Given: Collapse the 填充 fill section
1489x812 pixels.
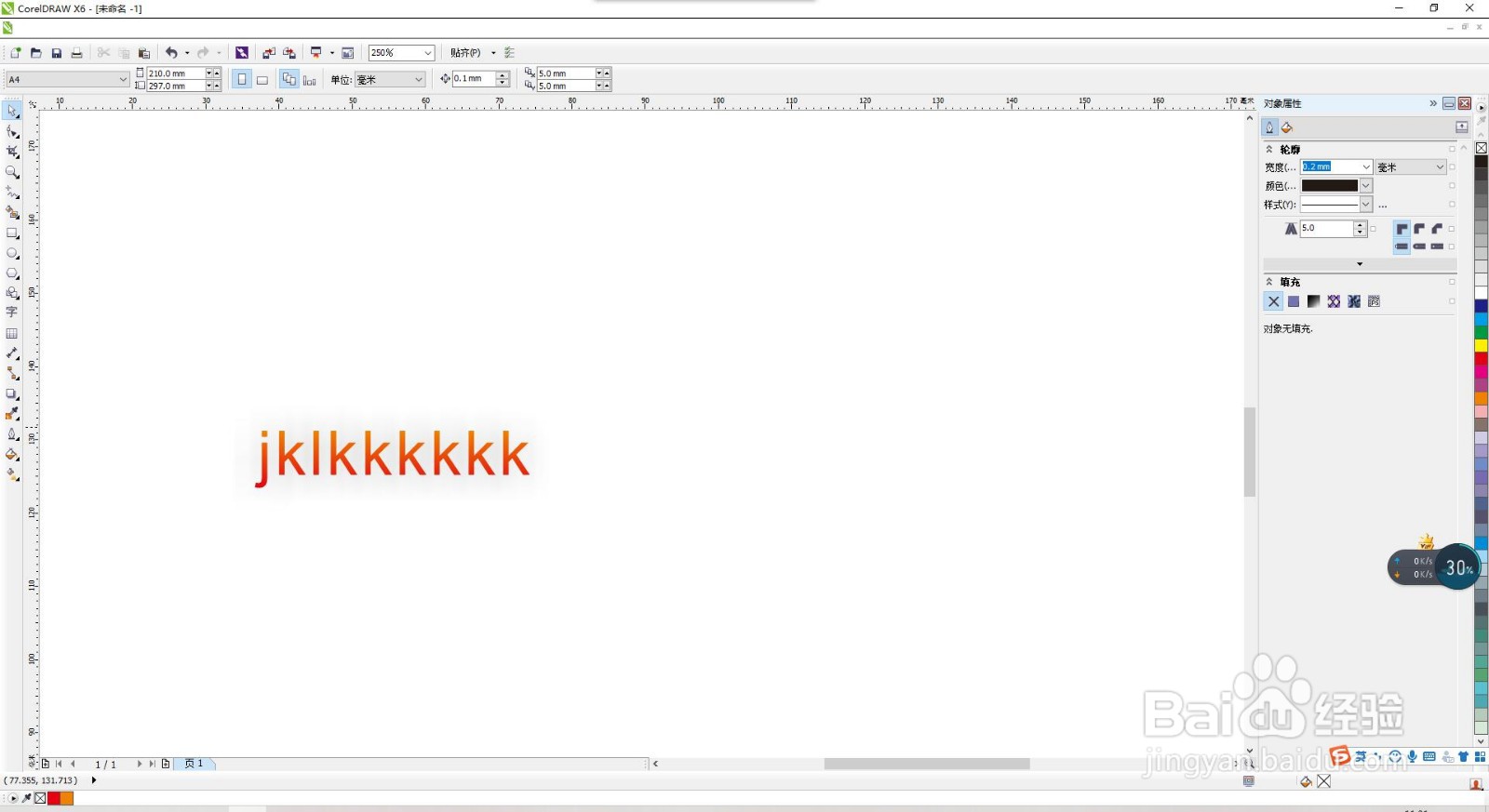Looking at the screenshot, I should 1269,282.
